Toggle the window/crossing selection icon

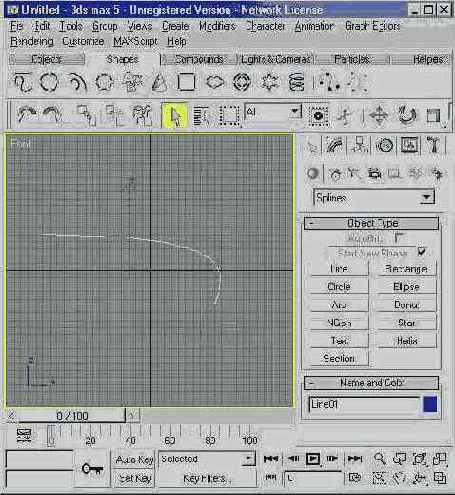[318, 116]
